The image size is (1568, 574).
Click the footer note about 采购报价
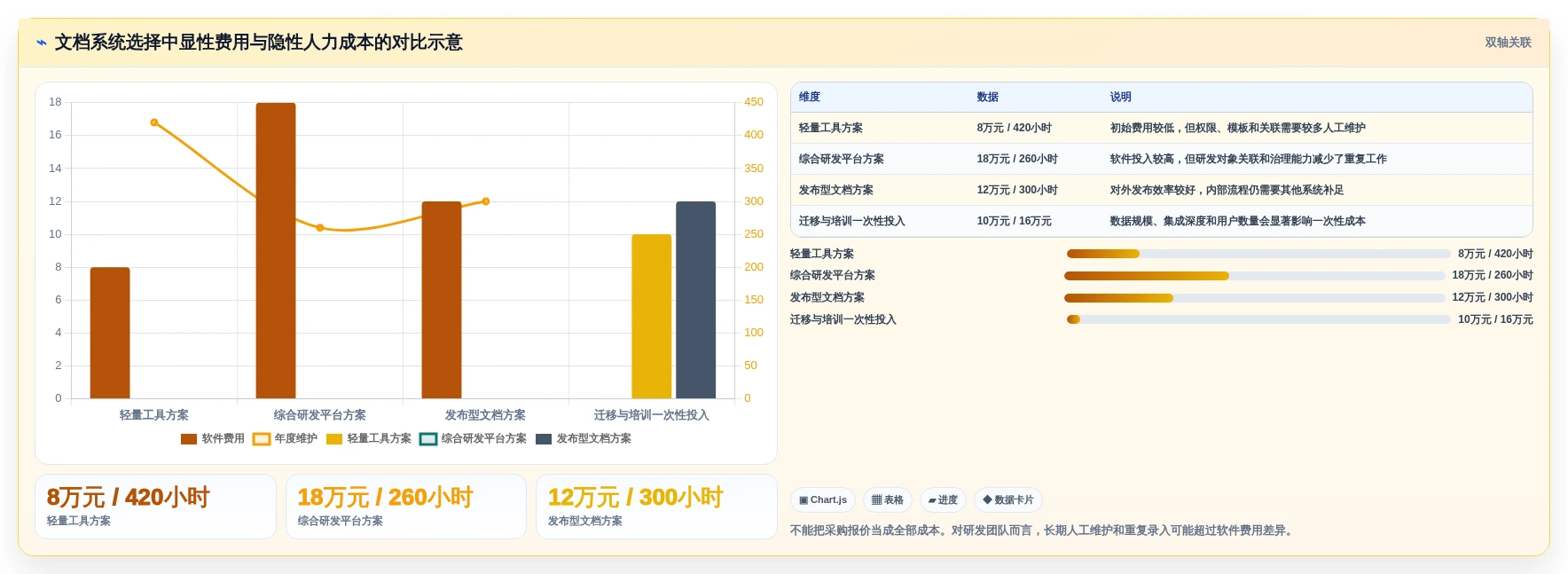pyautogui.click(x=1044, y=531)
